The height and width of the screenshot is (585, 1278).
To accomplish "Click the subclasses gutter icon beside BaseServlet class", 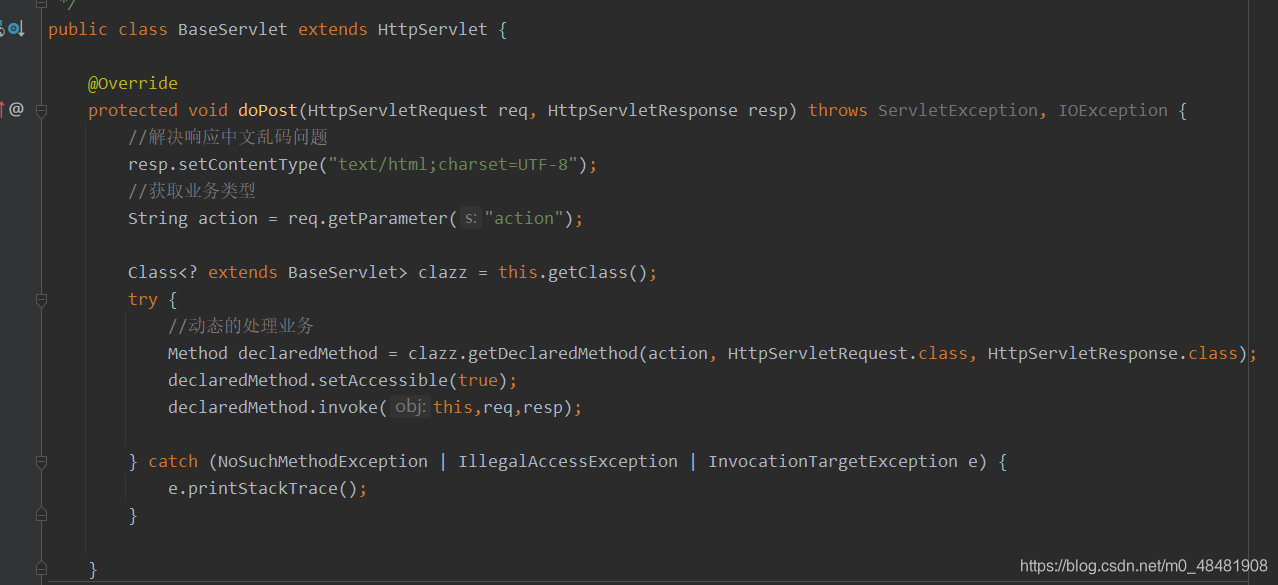I will [14, 29].
